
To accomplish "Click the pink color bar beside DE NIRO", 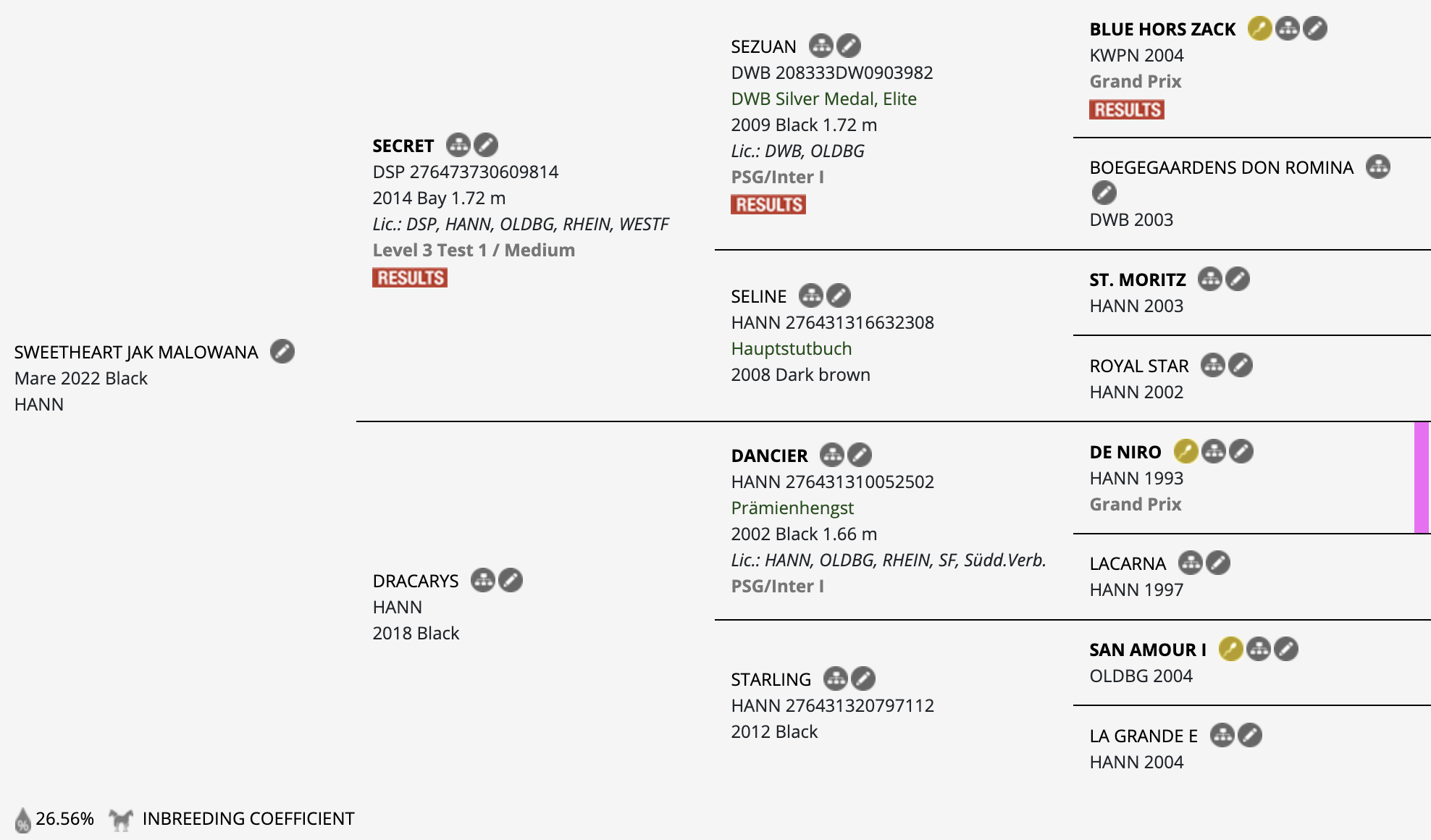I will pyautogui.click(x=1422, y=478).
